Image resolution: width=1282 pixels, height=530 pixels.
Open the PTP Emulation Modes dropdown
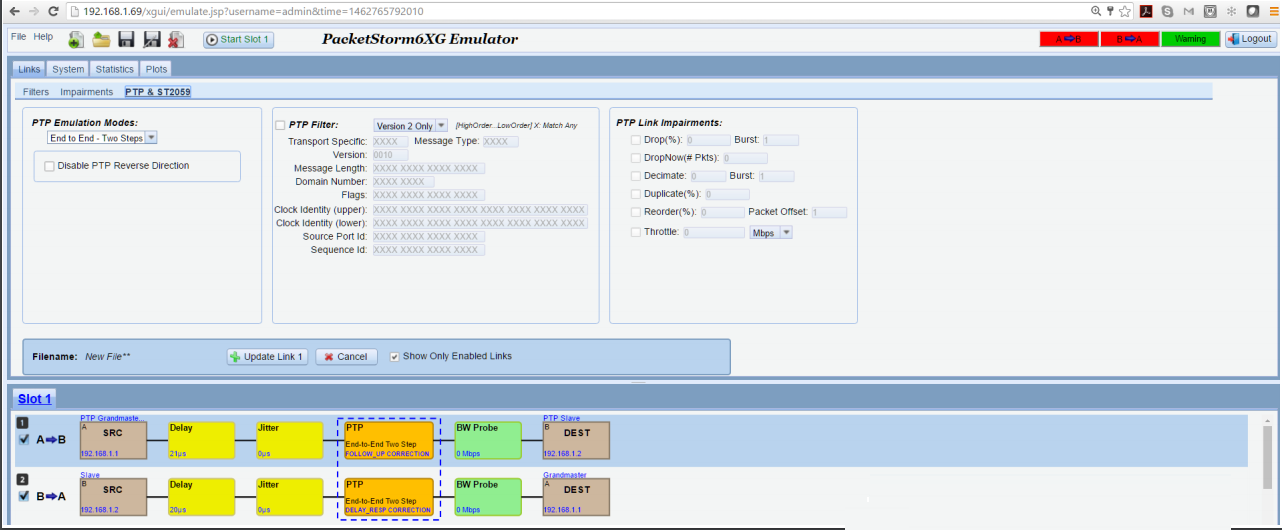pyautogui.click(x=103, y=138)
